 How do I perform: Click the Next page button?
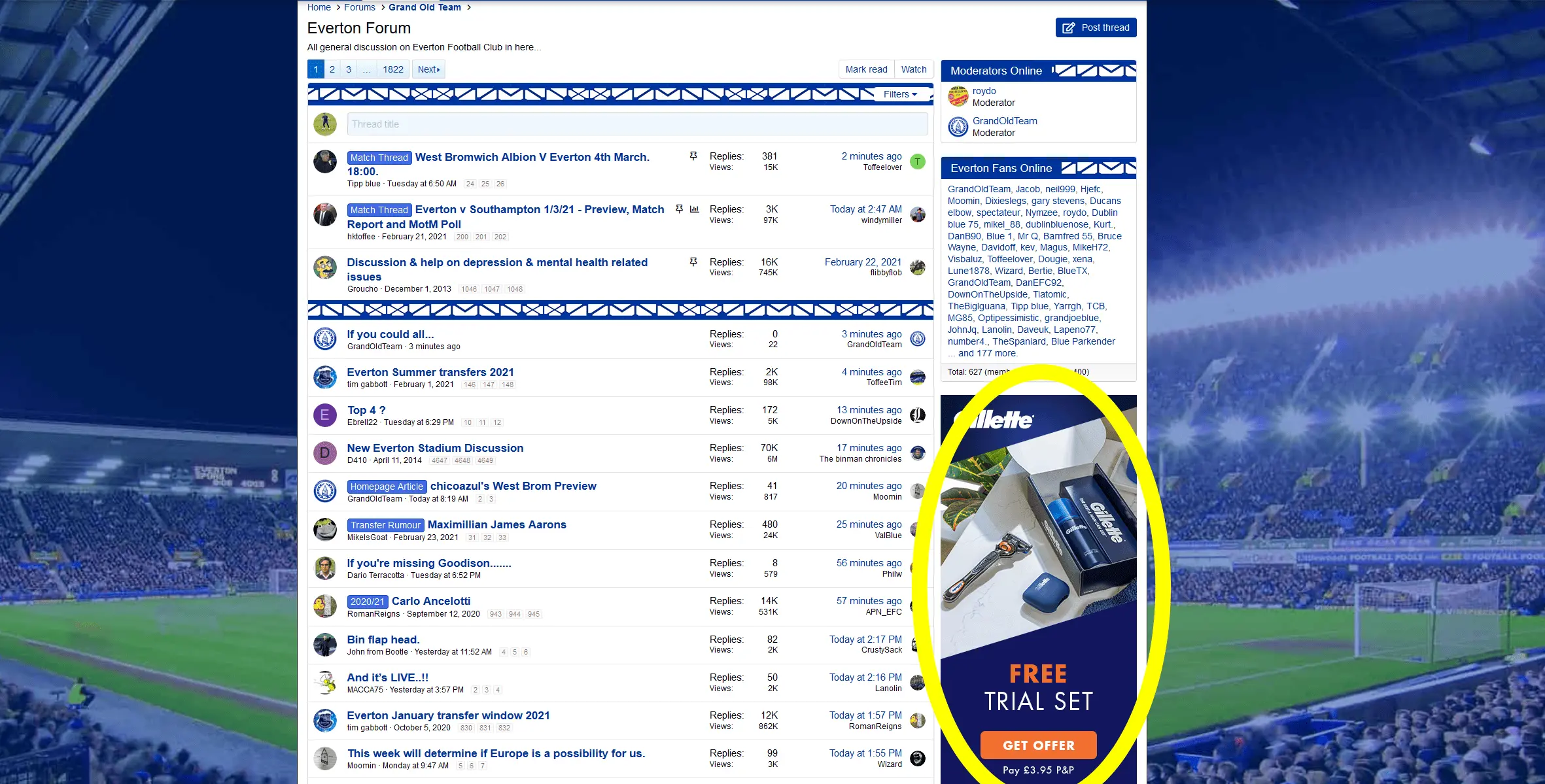tap(428, 69)
